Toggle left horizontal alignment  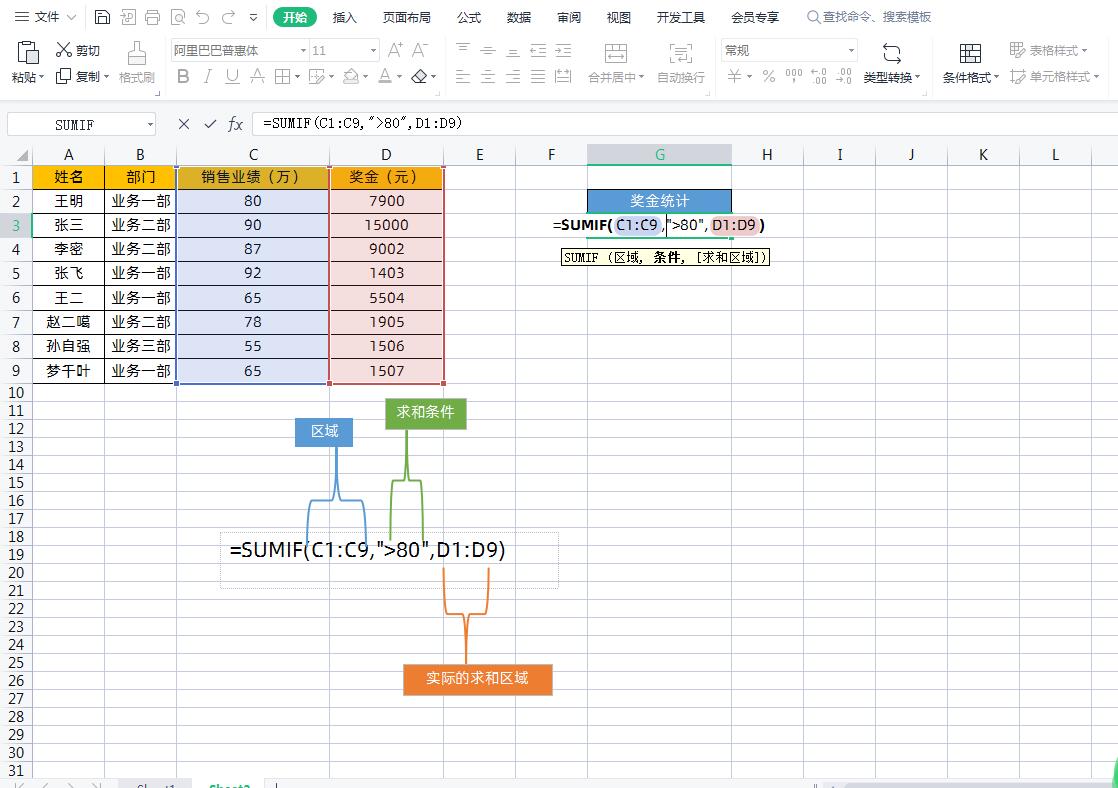tap(463, 76)
